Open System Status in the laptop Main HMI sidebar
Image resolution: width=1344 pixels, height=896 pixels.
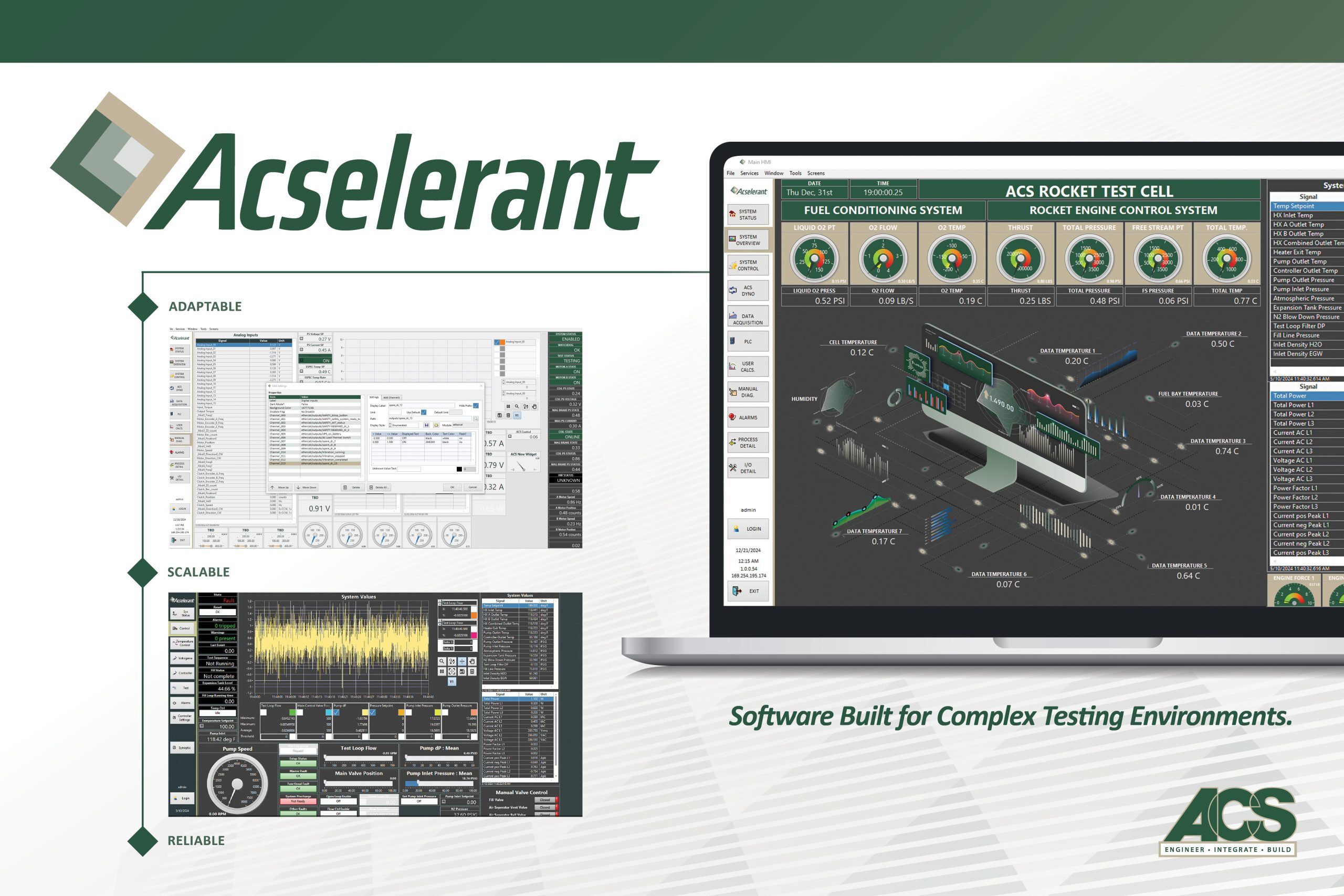coord(748,214)
